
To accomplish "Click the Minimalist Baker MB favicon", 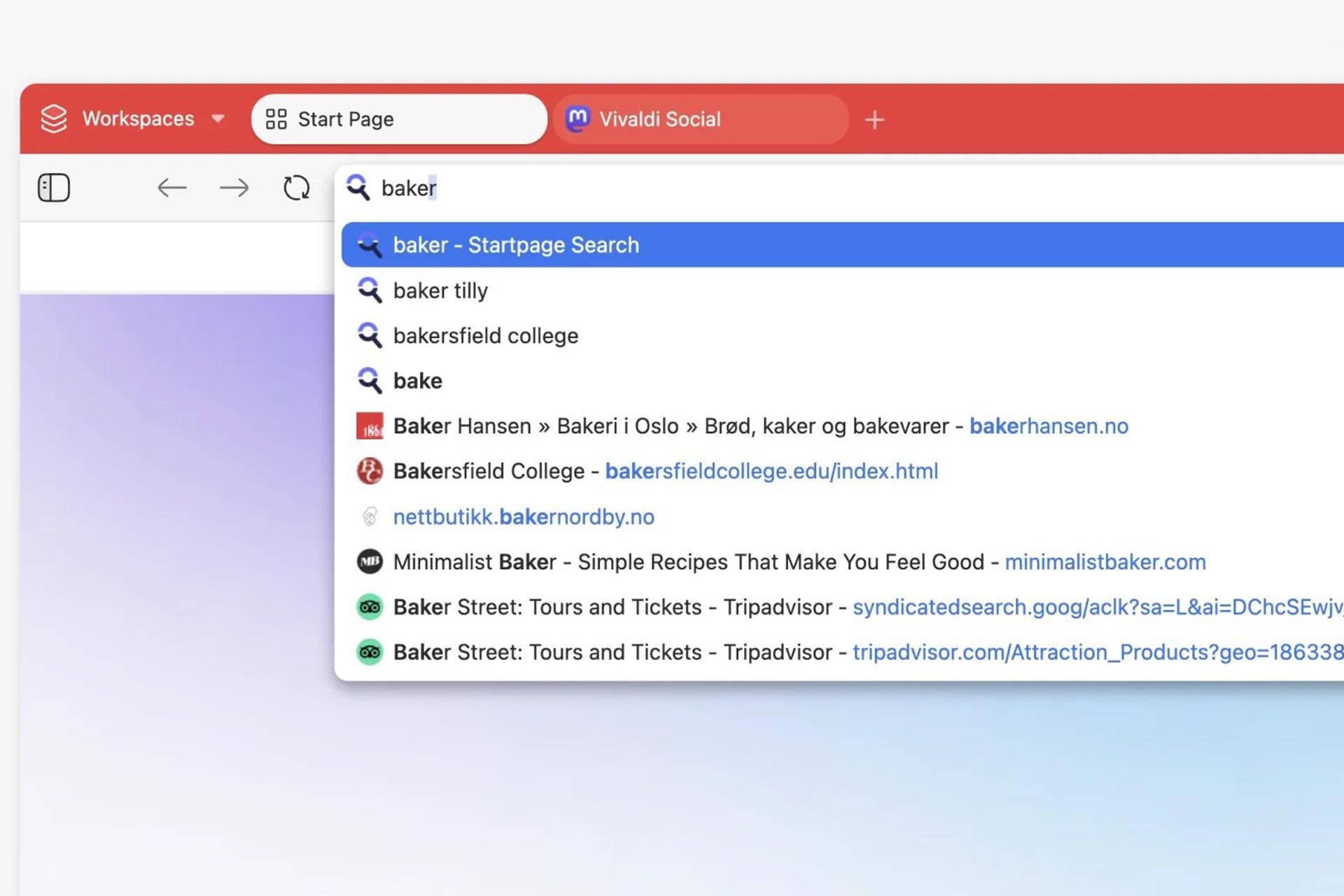I will click(370, 561).
